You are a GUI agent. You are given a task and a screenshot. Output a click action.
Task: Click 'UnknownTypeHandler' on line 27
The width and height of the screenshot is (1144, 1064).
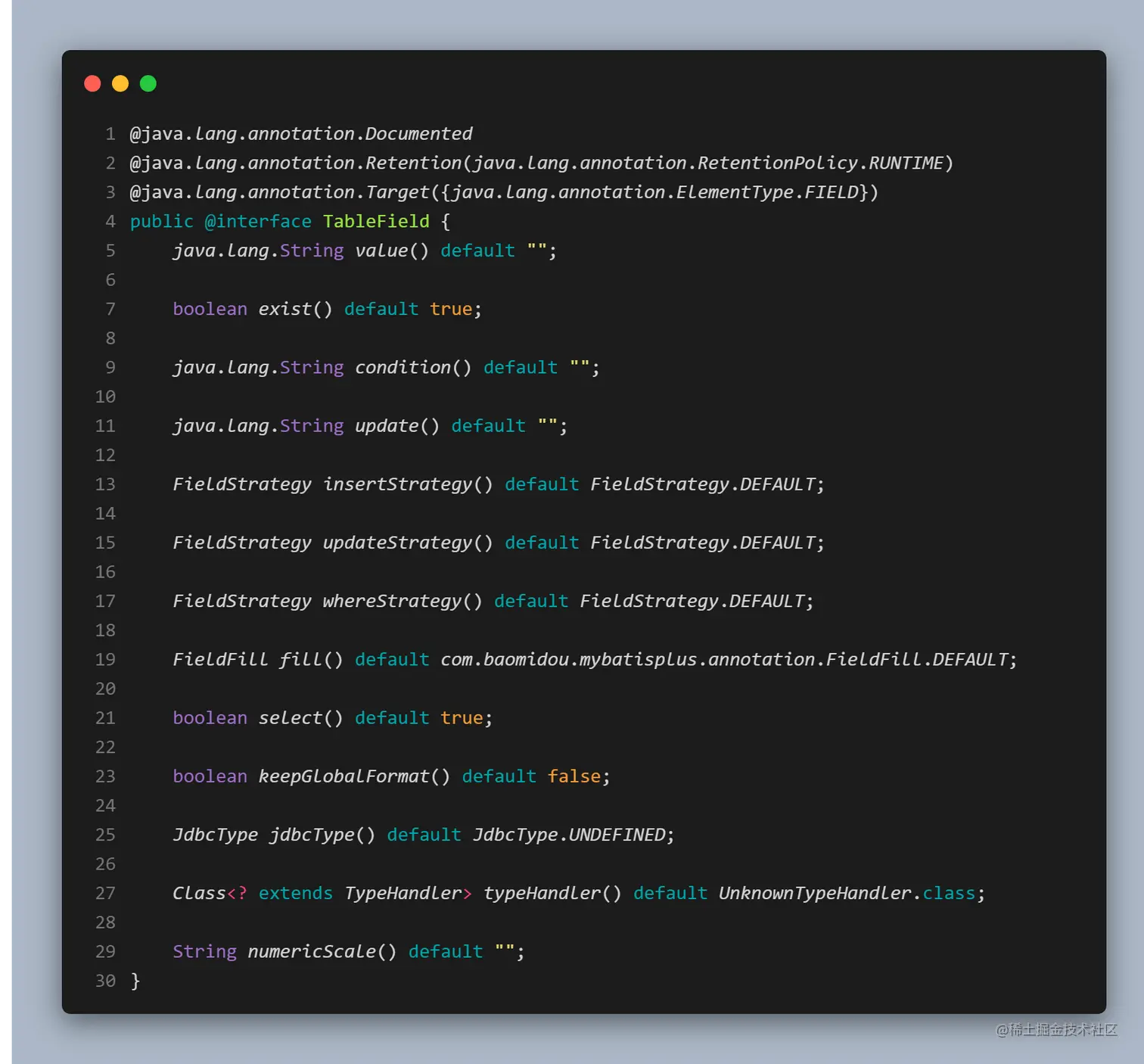click(x=815, y=893)
